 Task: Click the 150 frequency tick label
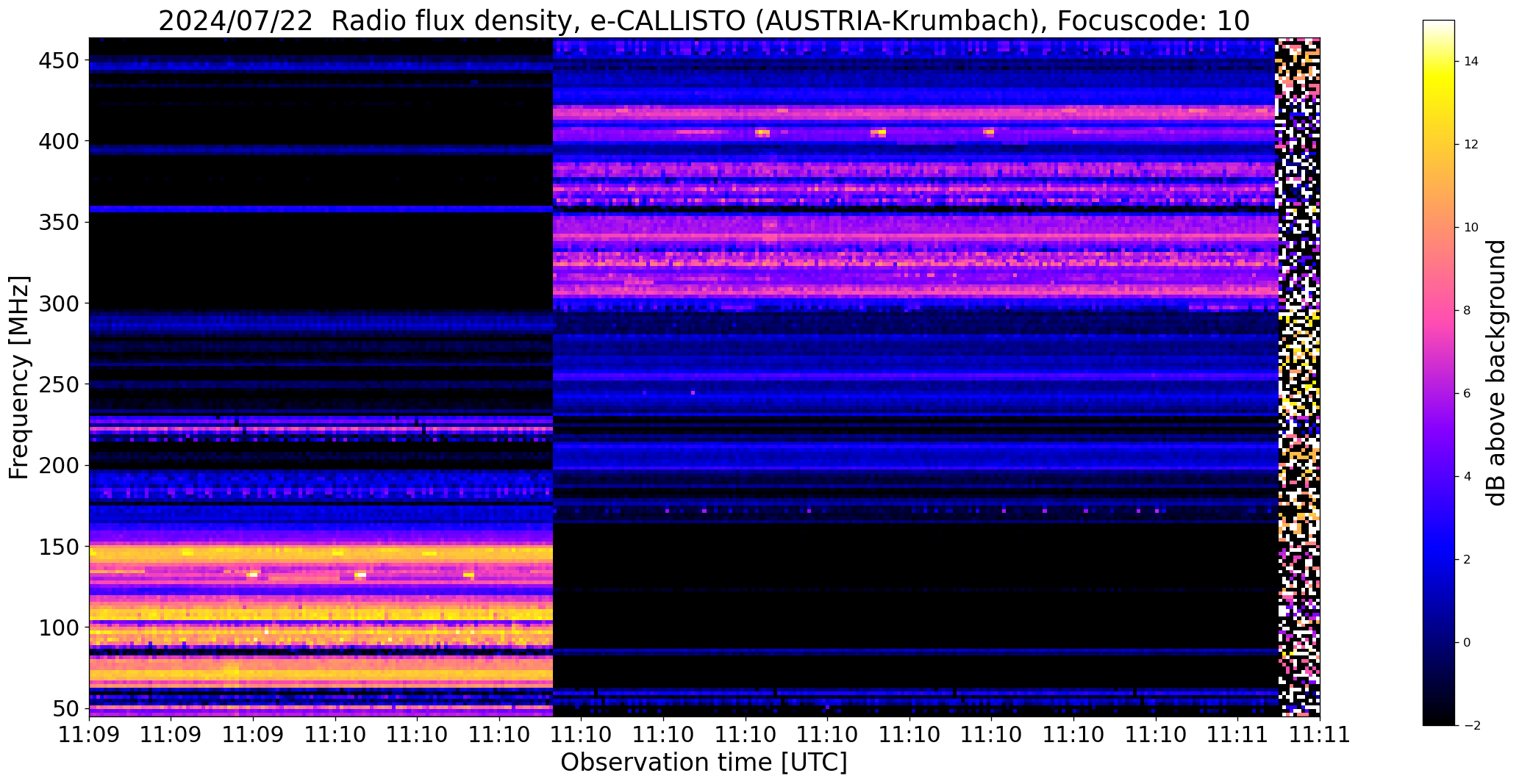(x=61, y=547)
